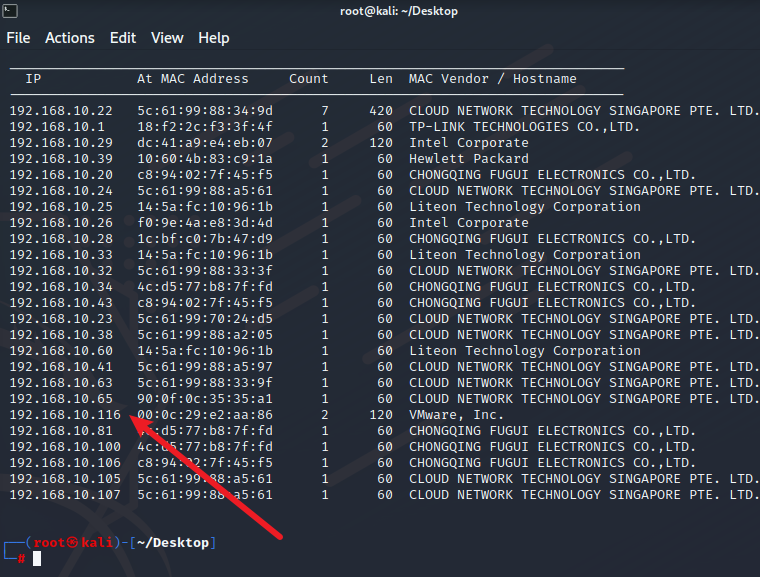This screenshot has height=577, width=760.
Task: Click the root㉿kali prompt text
Action: click(x=73, y=543)
